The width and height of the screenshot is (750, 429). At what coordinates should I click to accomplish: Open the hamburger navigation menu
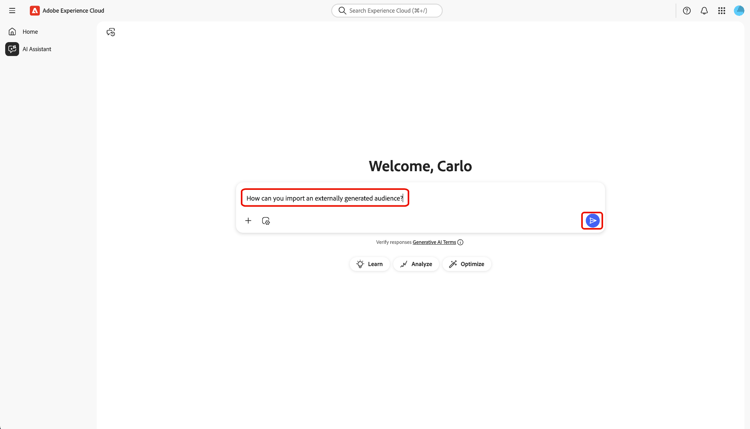pyautogui.click(x=12, y=11)
